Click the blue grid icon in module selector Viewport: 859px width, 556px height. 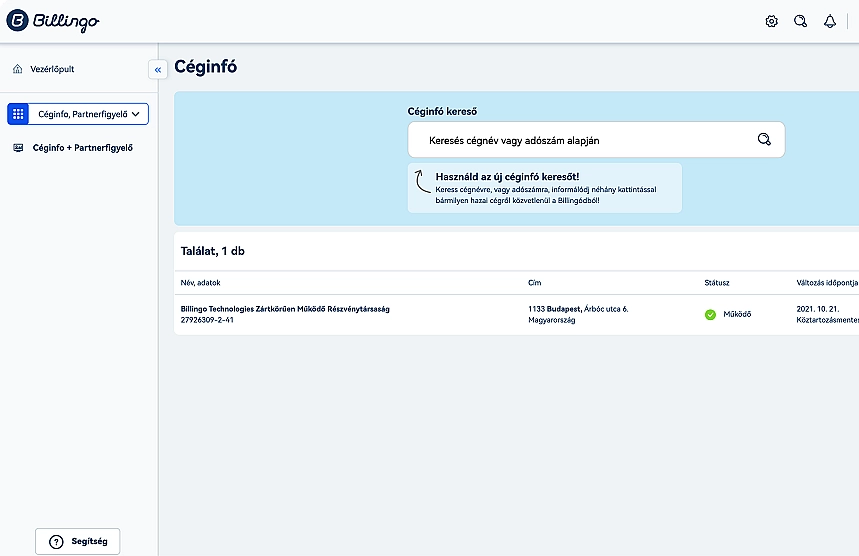tap(18, 114)
